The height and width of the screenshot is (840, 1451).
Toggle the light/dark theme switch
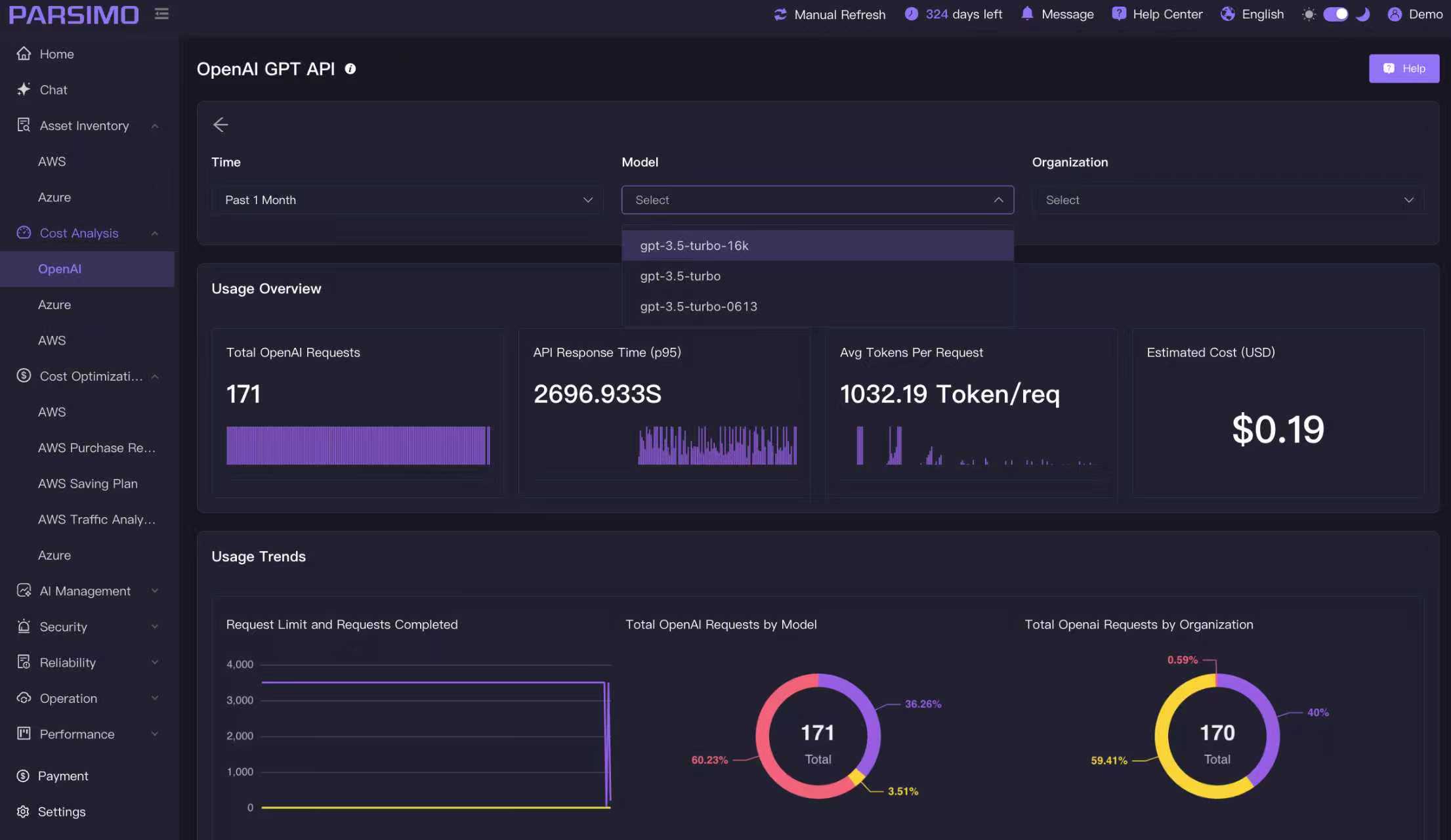point(1335,14)
